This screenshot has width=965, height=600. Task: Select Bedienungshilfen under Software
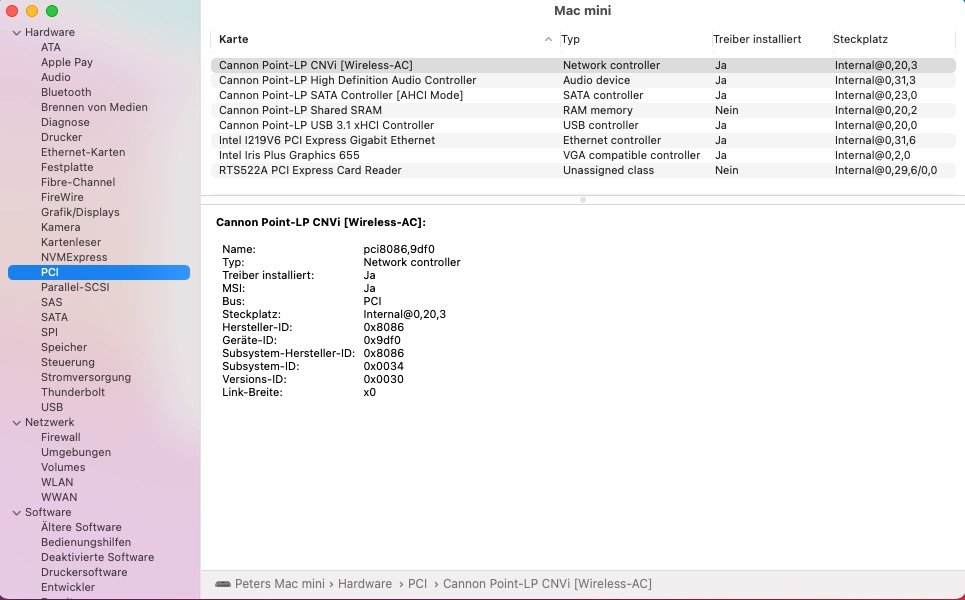pos(86,543)
